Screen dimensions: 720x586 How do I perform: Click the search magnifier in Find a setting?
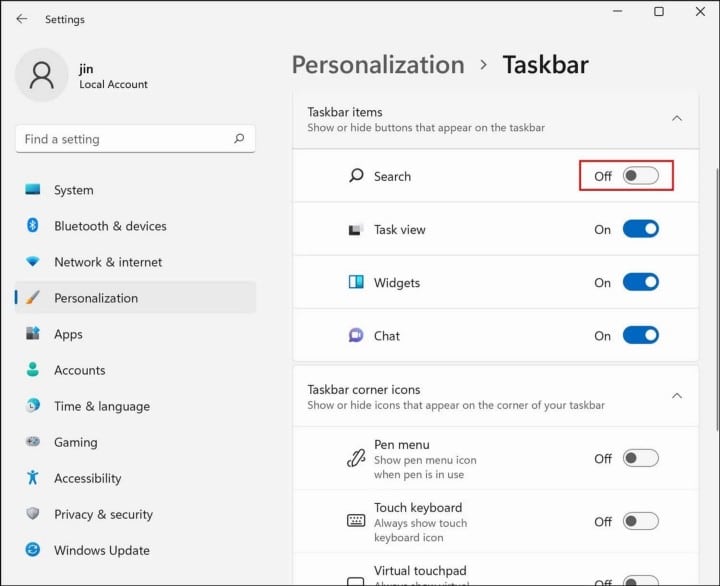point(239,138)
